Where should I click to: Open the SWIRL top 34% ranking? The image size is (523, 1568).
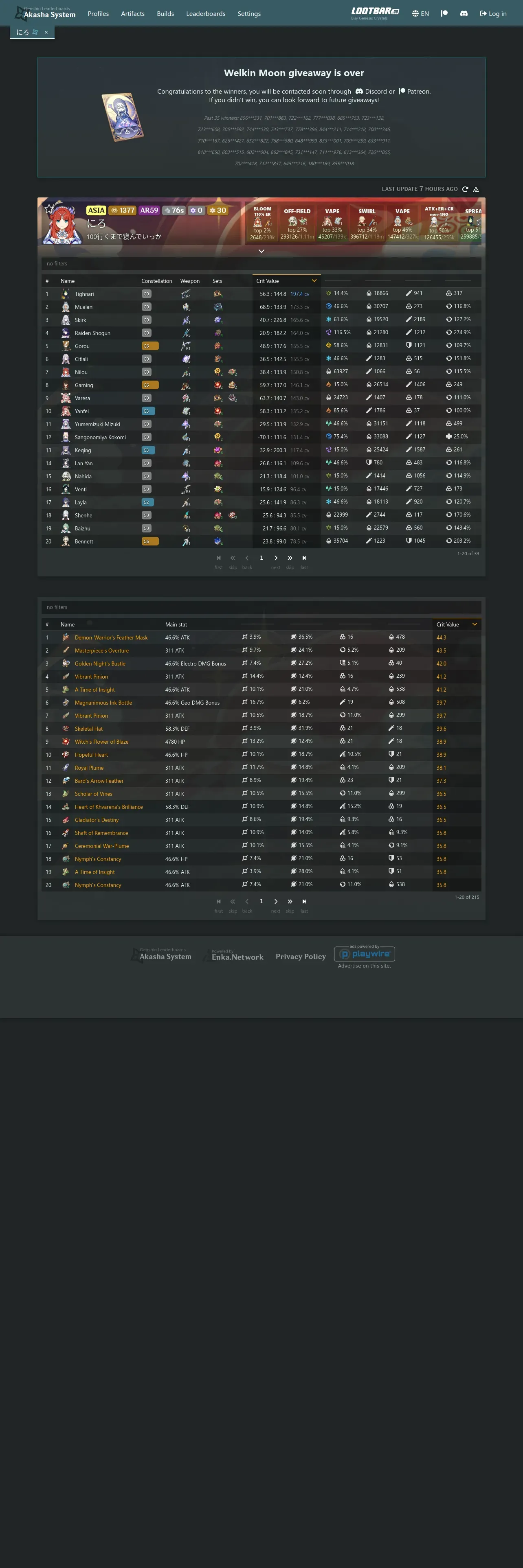click(x=367, y=223)
